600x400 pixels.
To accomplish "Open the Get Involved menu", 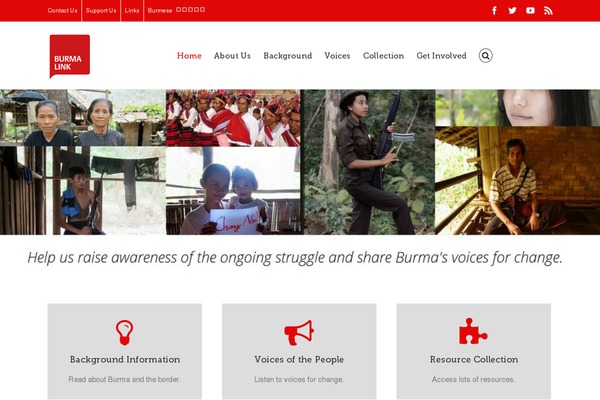I will click(442, 56).
